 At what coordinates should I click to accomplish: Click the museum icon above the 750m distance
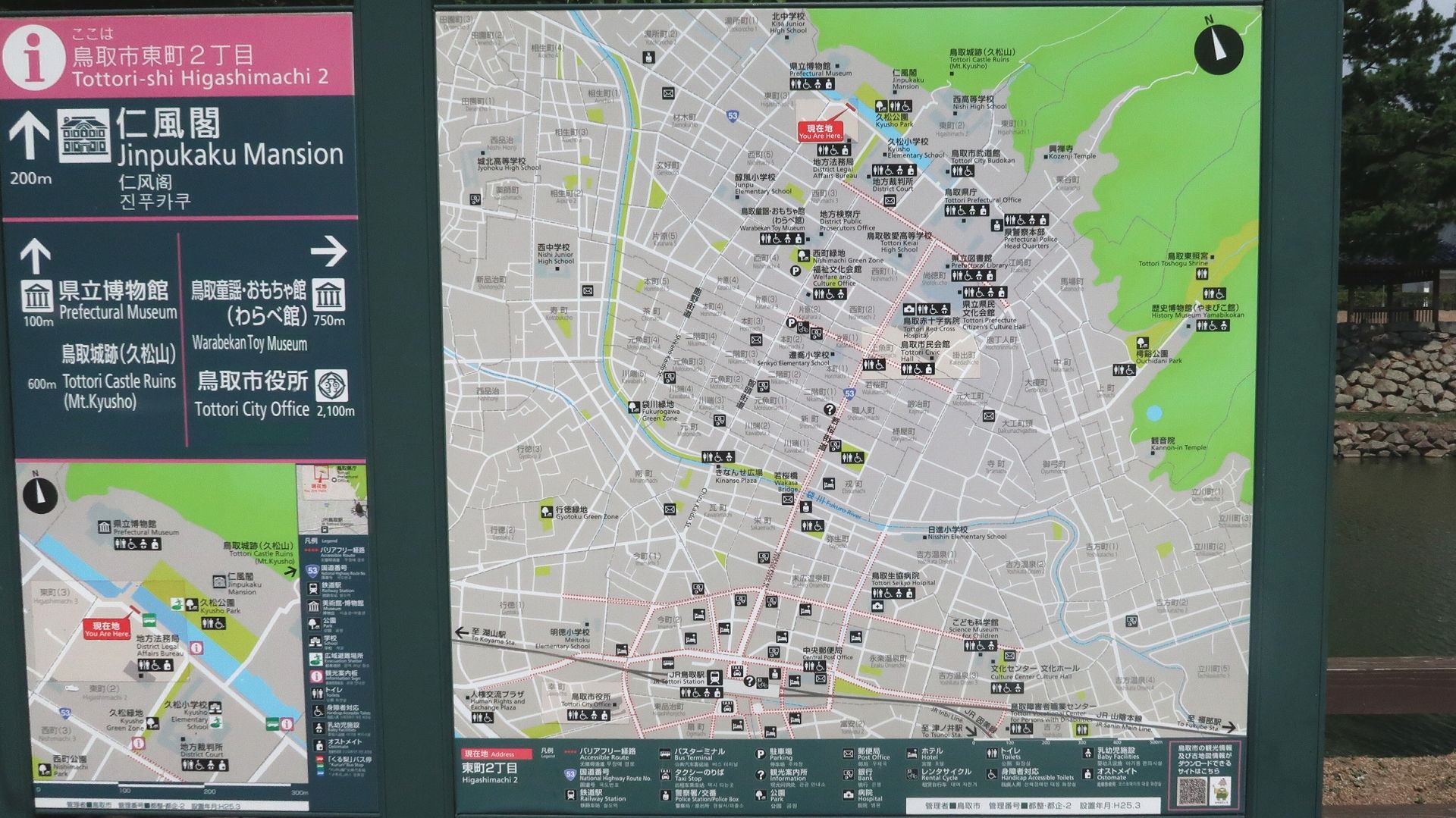point(328,296)
